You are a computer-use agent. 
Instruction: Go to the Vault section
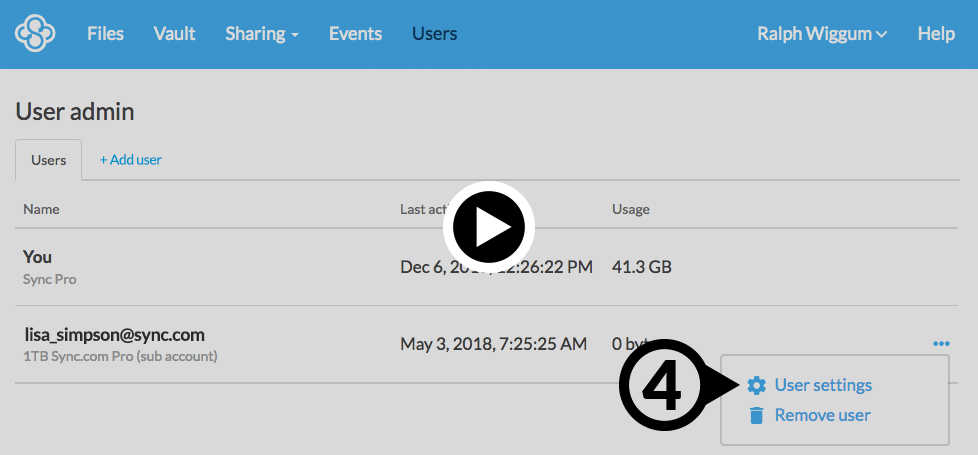point(174,34)
